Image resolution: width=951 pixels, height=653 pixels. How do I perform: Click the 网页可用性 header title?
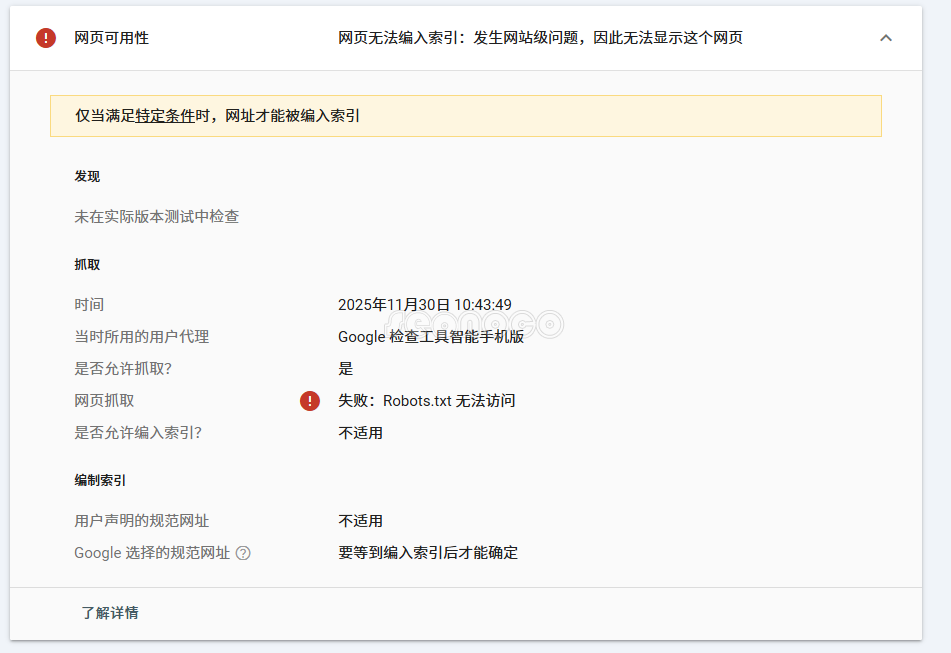(111, 38)
